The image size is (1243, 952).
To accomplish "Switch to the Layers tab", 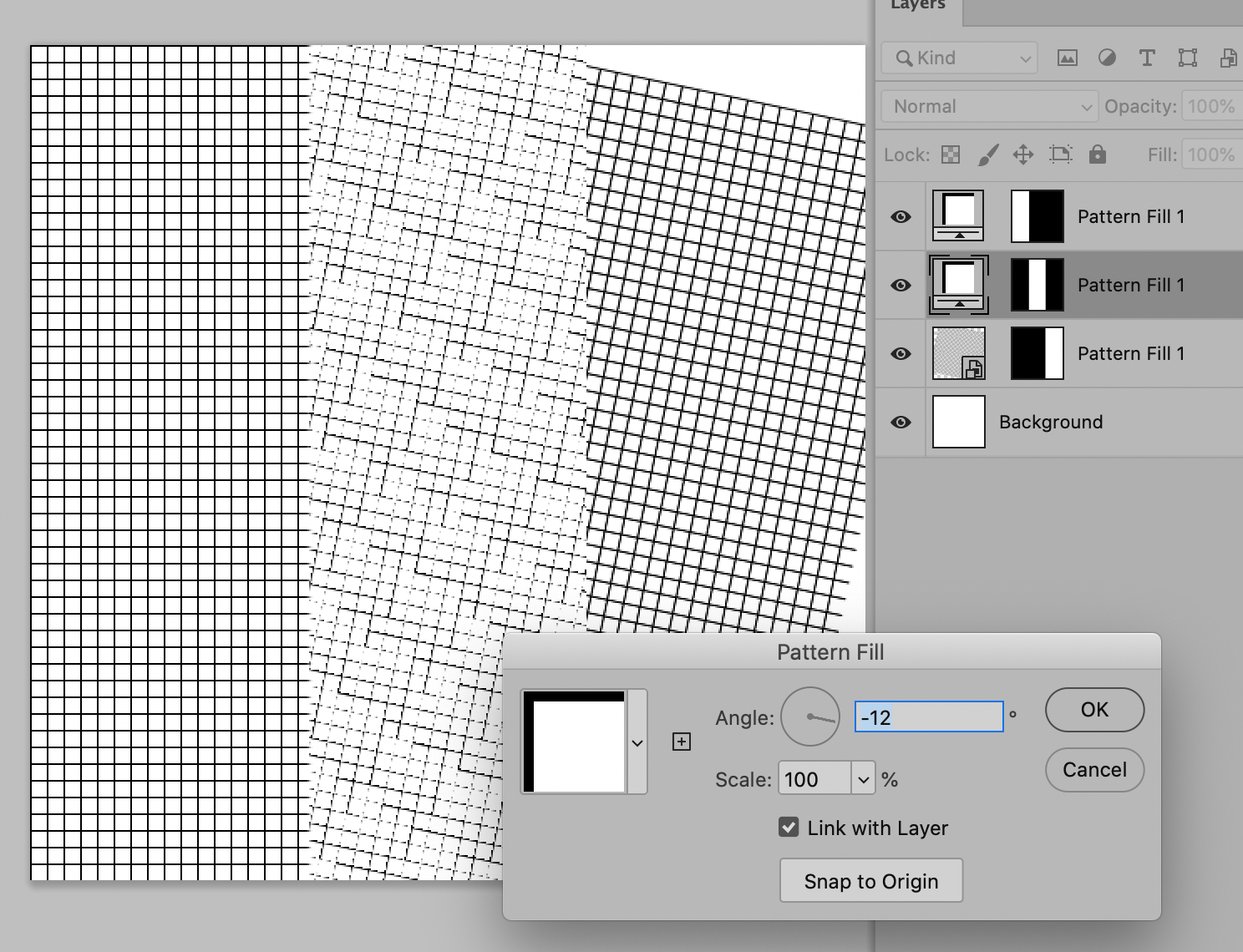I will click(x=917, y=7).
